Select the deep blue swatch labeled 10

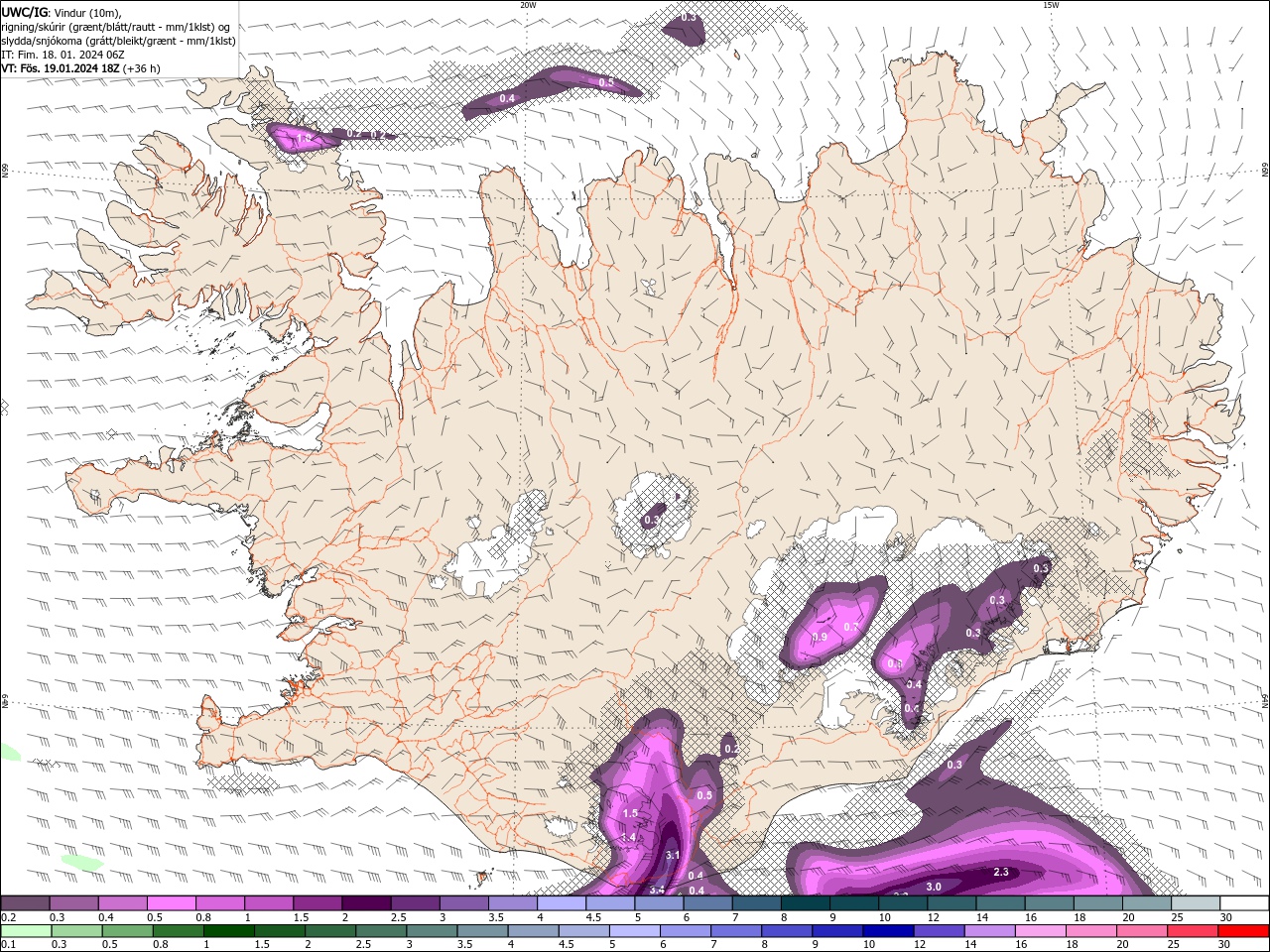(887, 931)
